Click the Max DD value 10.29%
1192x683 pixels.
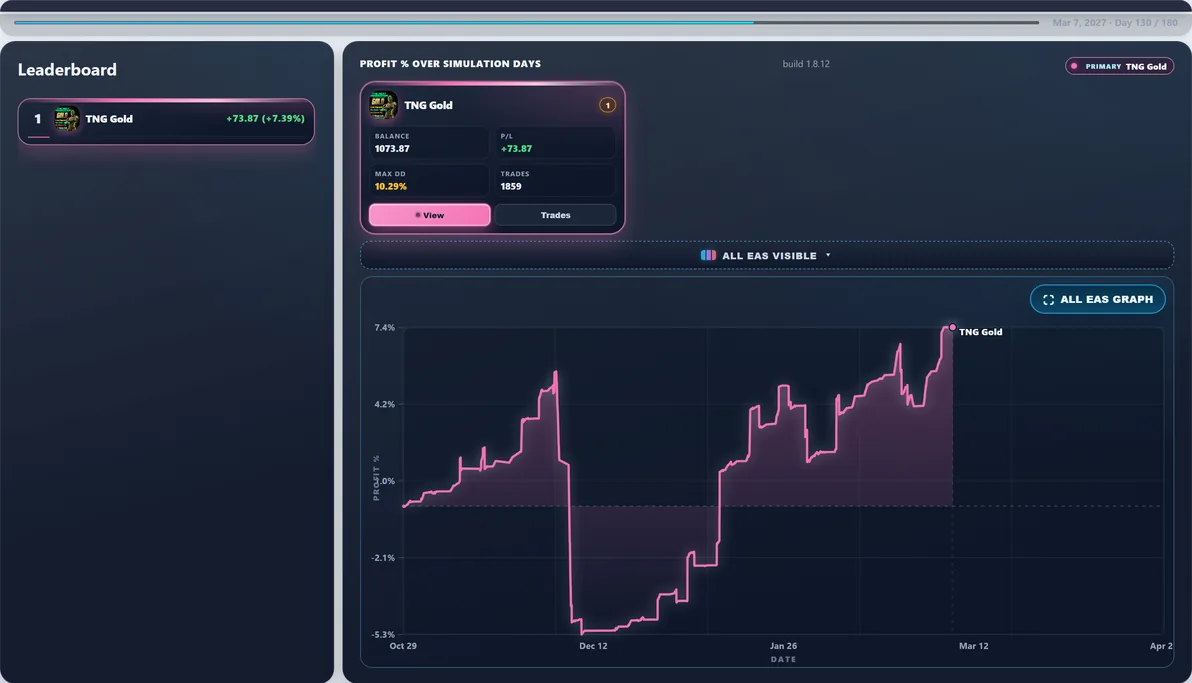pyautogui.click(x=391, y=186)
